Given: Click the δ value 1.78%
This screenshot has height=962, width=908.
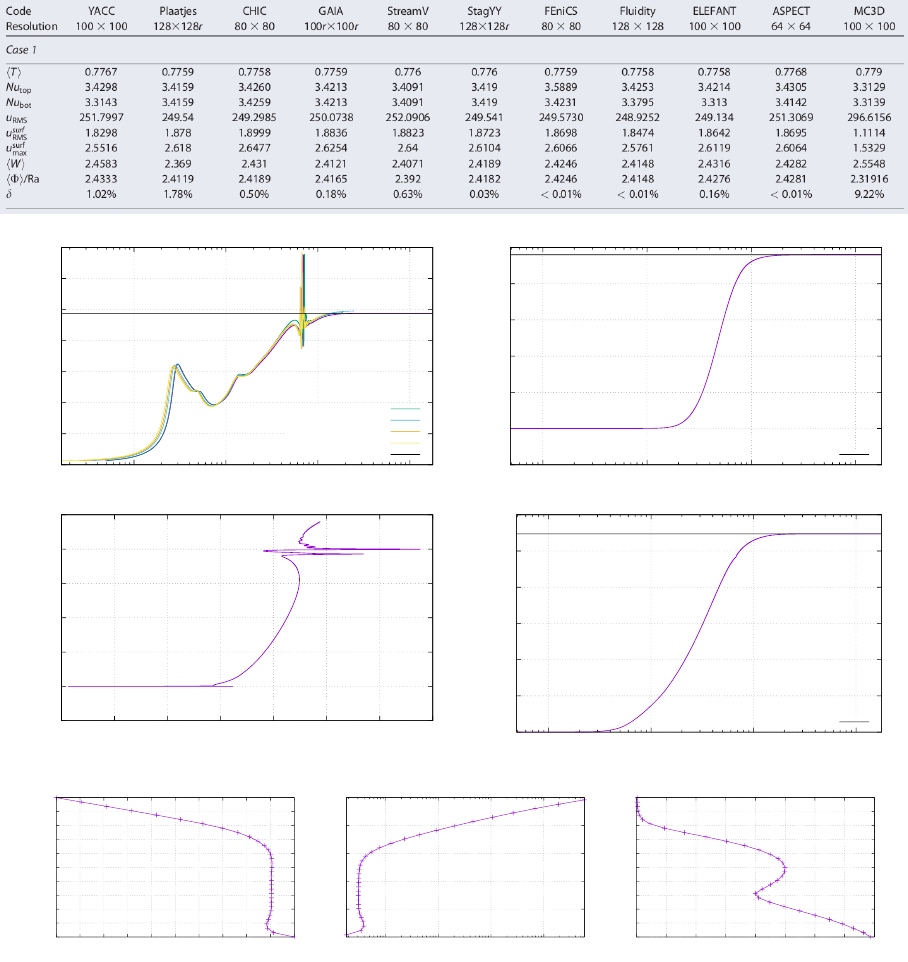Looking at the screenshot, I should [178, 194].
